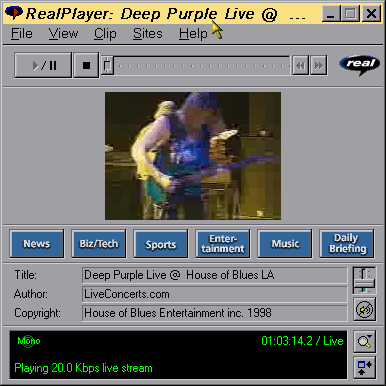Toggle the speaker mute icon
Viewport: 386px width, 386px height.
click(x=364, y=310)
